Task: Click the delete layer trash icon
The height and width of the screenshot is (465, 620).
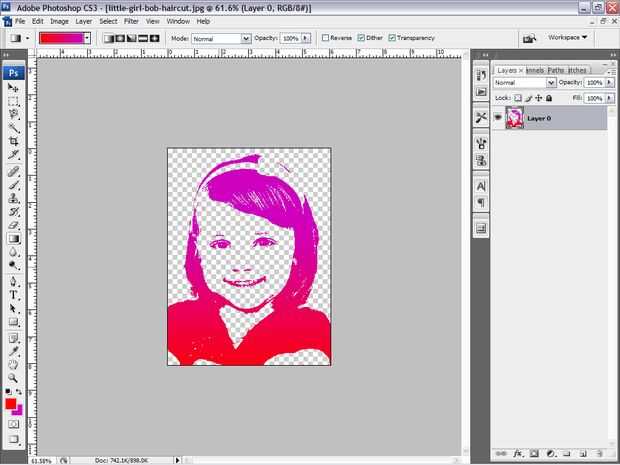Action: [x=597, y=454]
